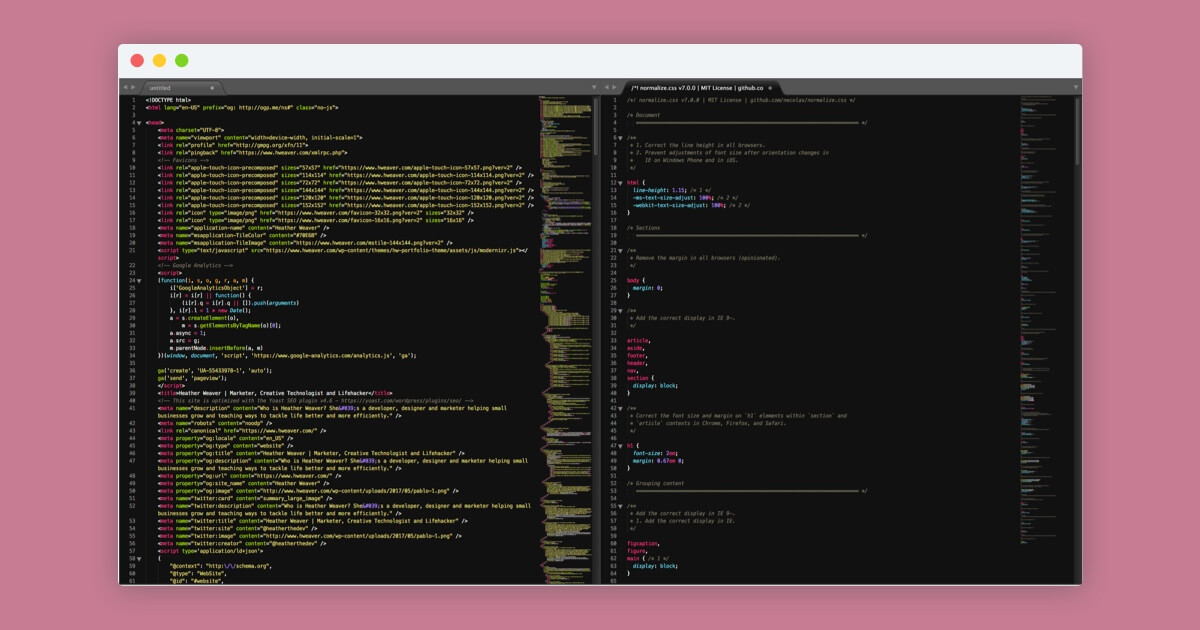
Task: Click the '<!DOCTYPE html>' line
Action: click(x=168, y=100)
